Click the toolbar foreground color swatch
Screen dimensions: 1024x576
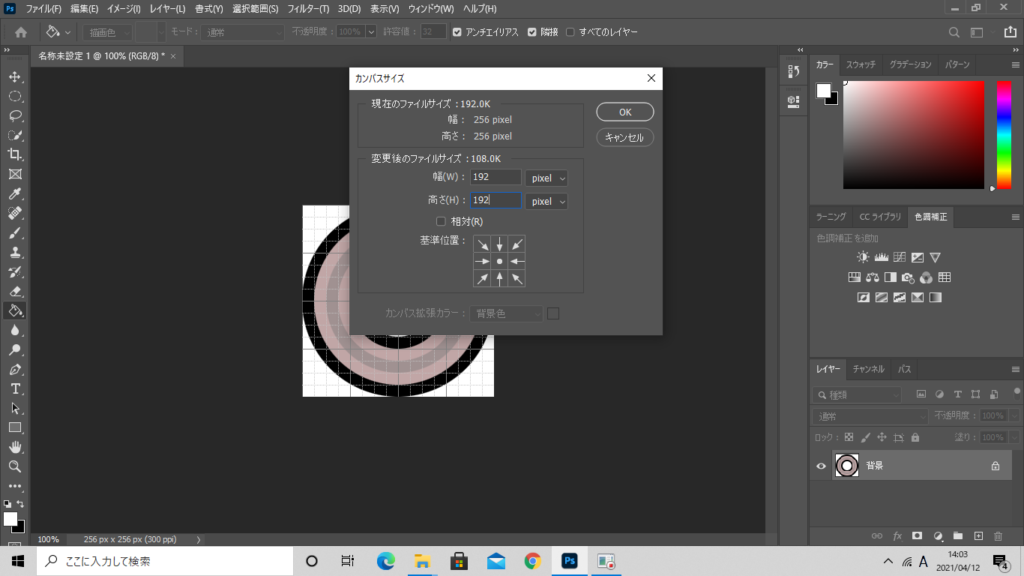tap(10, 519)
